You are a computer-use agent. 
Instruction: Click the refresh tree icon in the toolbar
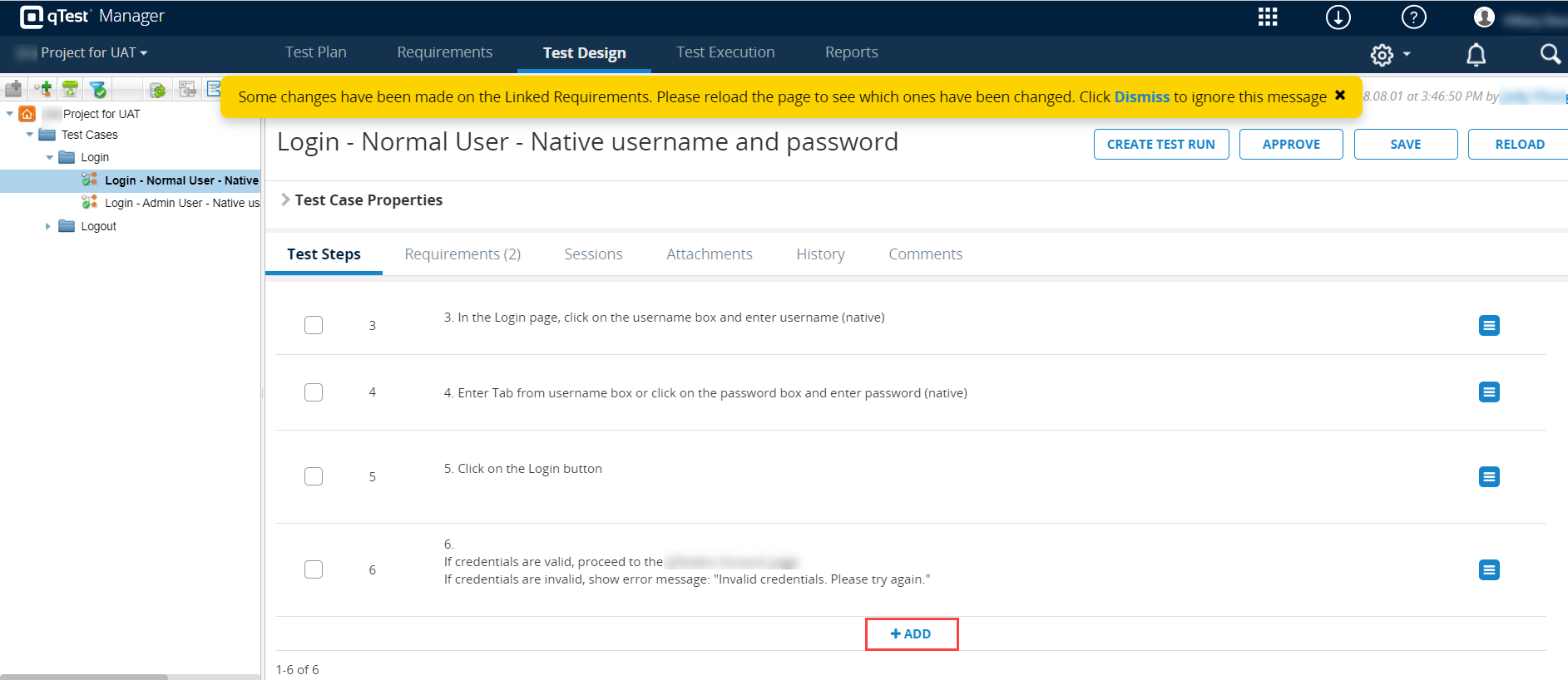(x=157, y=89)
